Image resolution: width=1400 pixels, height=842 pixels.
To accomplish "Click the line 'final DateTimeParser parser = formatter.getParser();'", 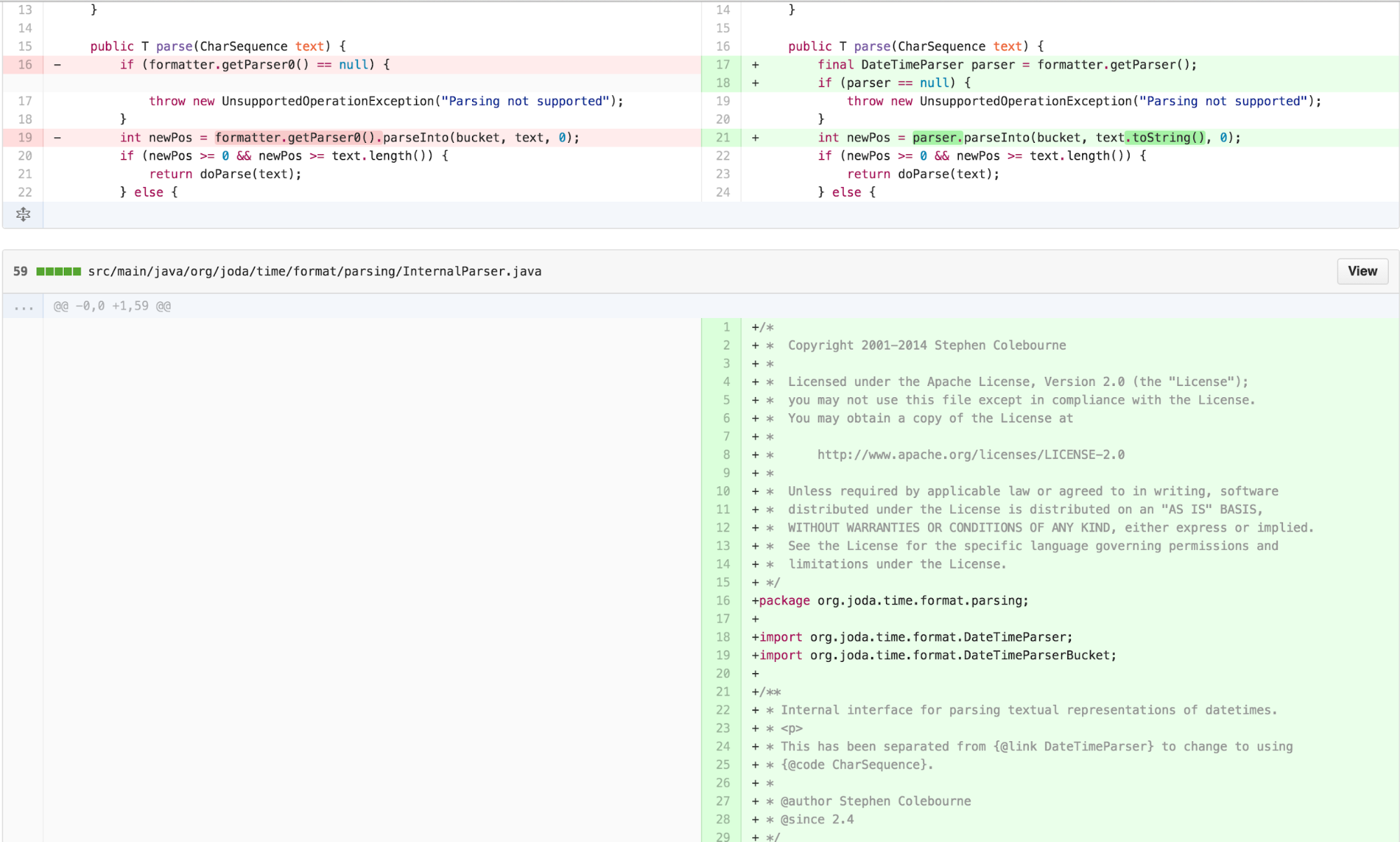I will pos(1007,64).
